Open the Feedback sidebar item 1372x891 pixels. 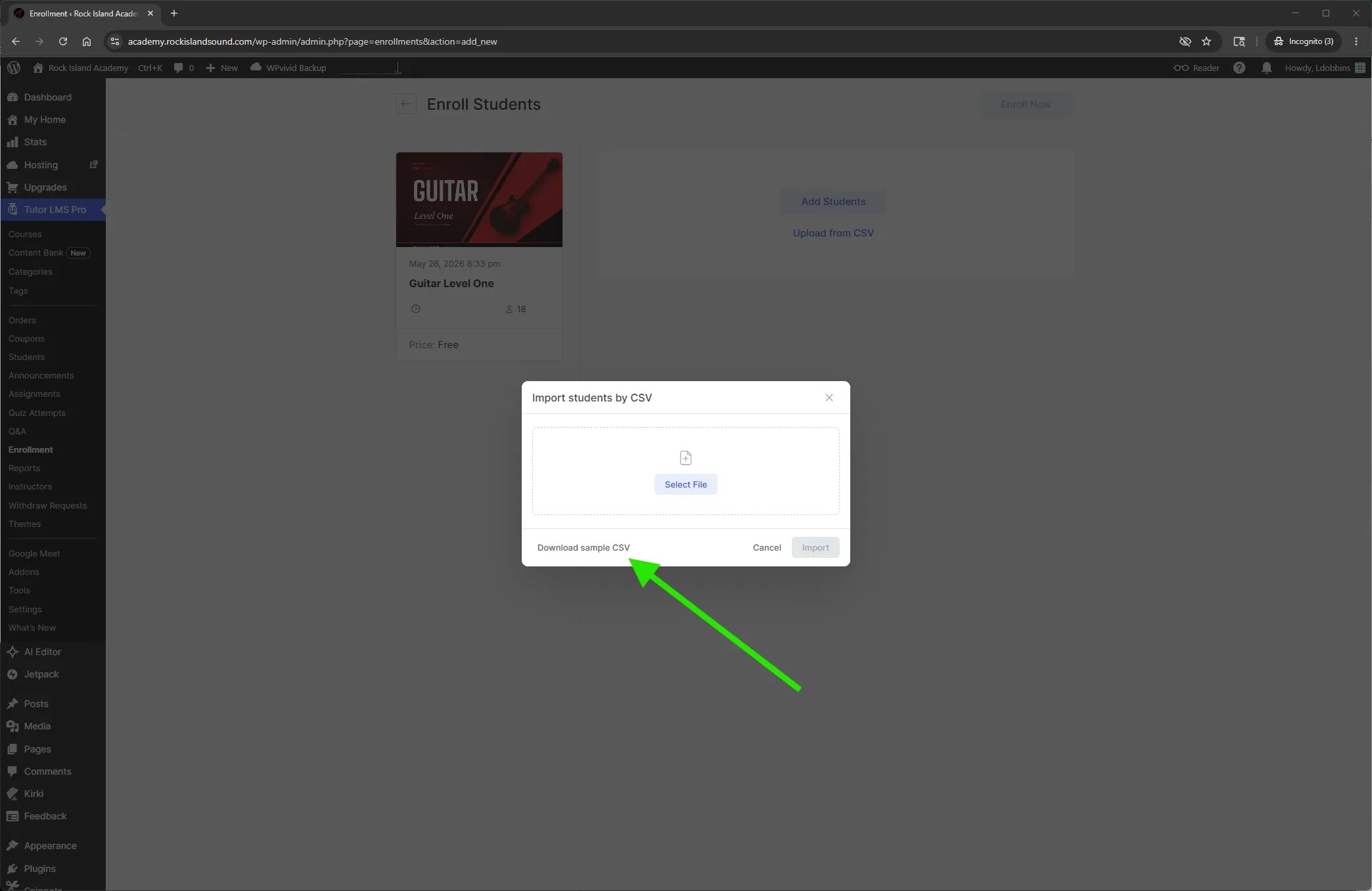(45, 816)
